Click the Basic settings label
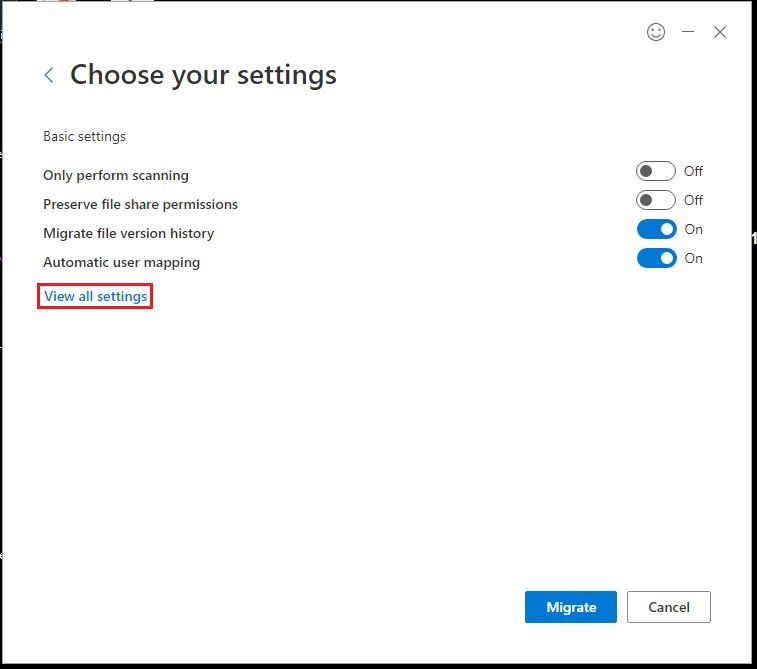 pos(84,137)
